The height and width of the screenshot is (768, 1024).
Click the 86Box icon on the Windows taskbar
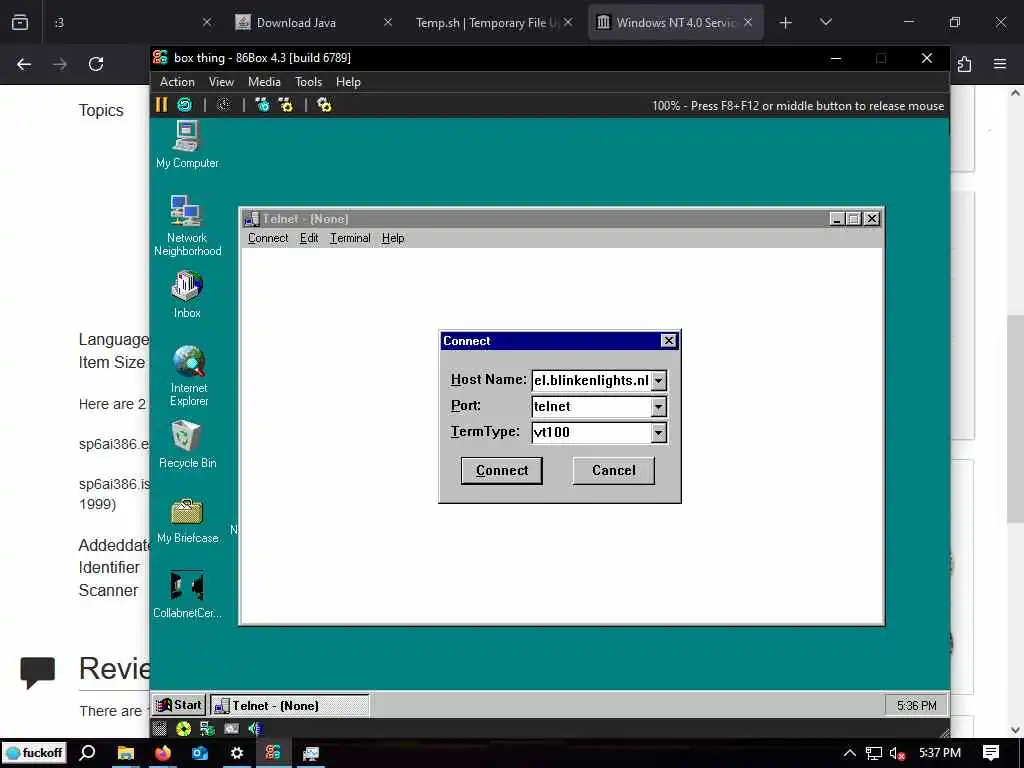point(273,753)
